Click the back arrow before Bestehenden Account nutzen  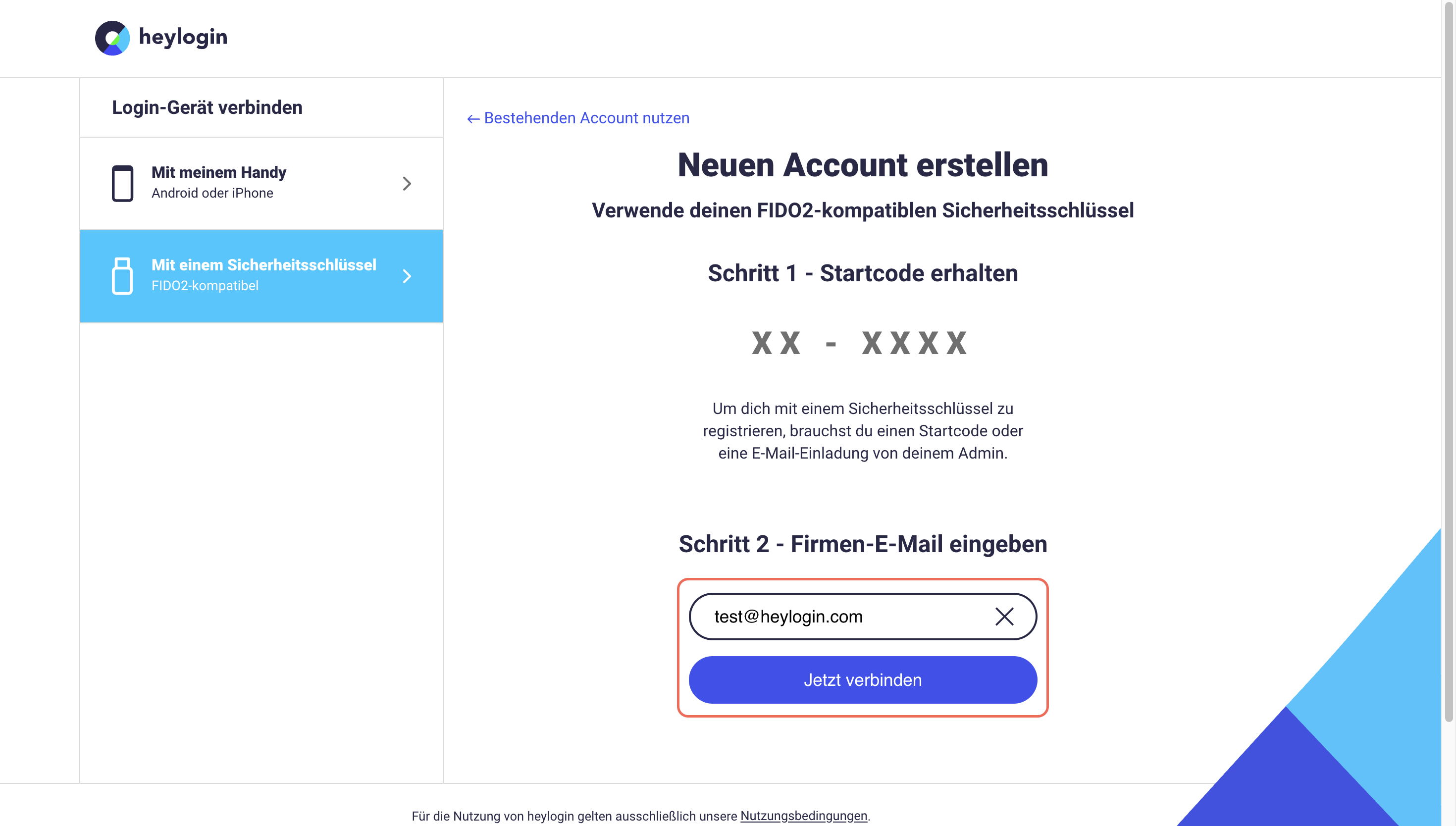tap(473, 118)
